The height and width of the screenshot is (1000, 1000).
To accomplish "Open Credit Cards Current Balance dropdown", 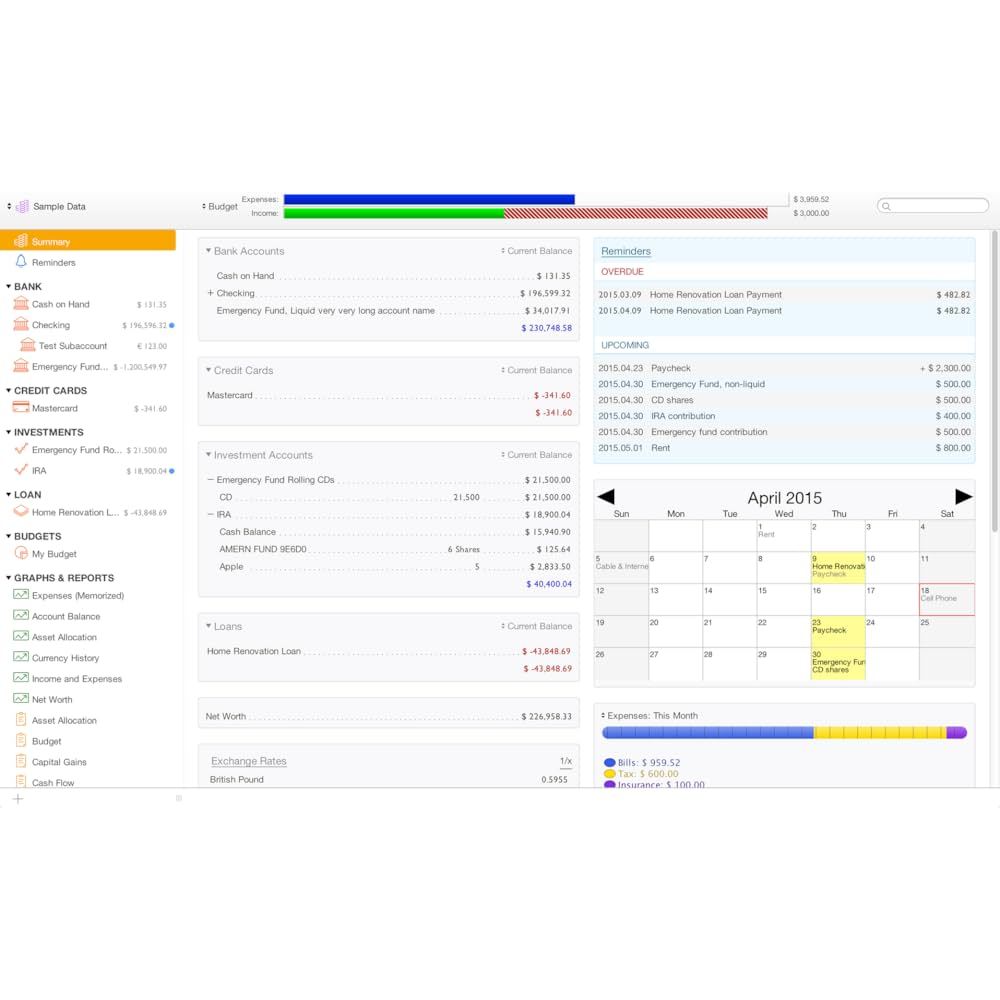I will (x=536, y=370).
